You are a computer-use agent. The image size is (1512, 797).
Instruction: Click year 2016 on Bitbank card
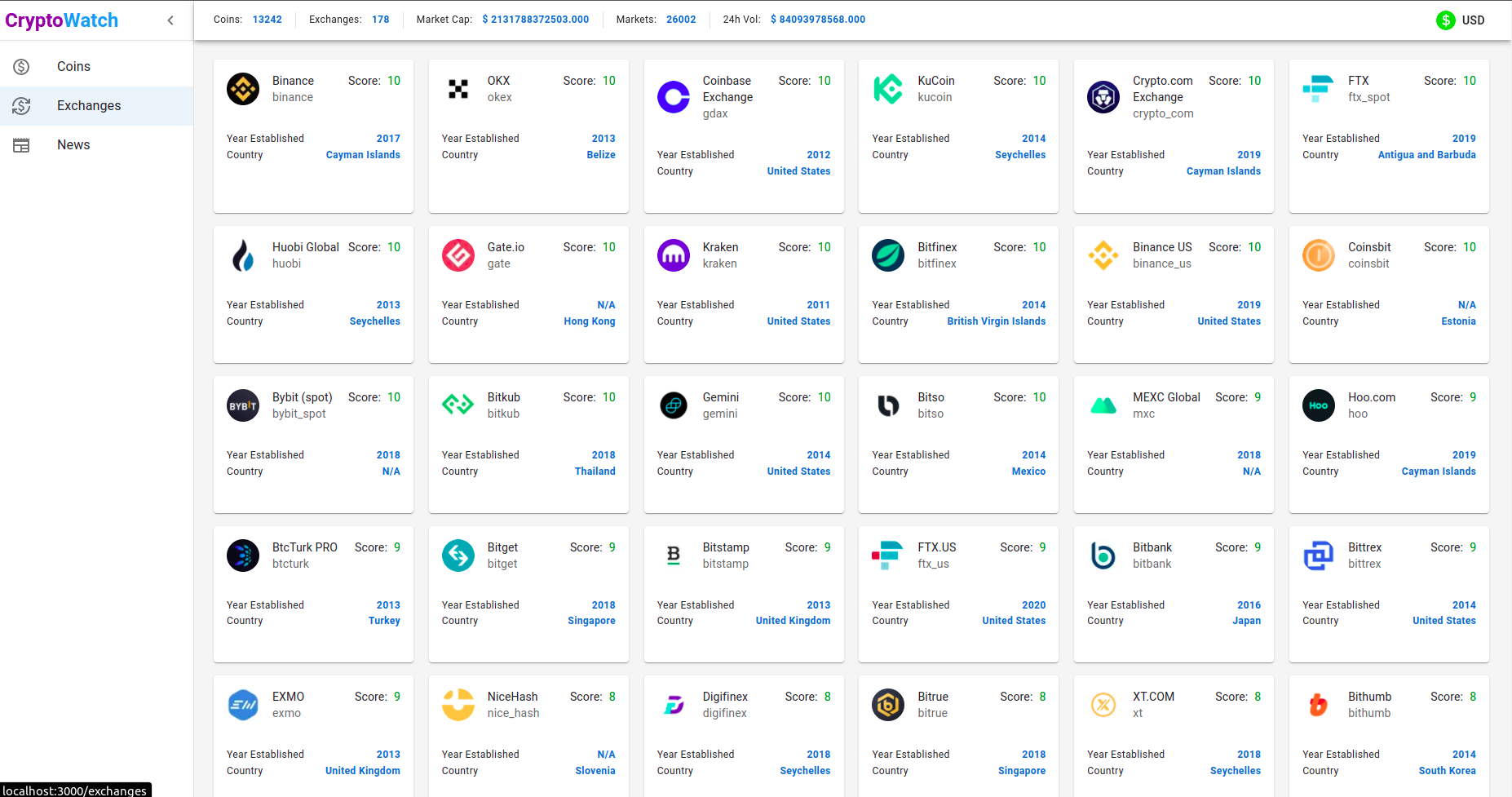click(1249, 605)
